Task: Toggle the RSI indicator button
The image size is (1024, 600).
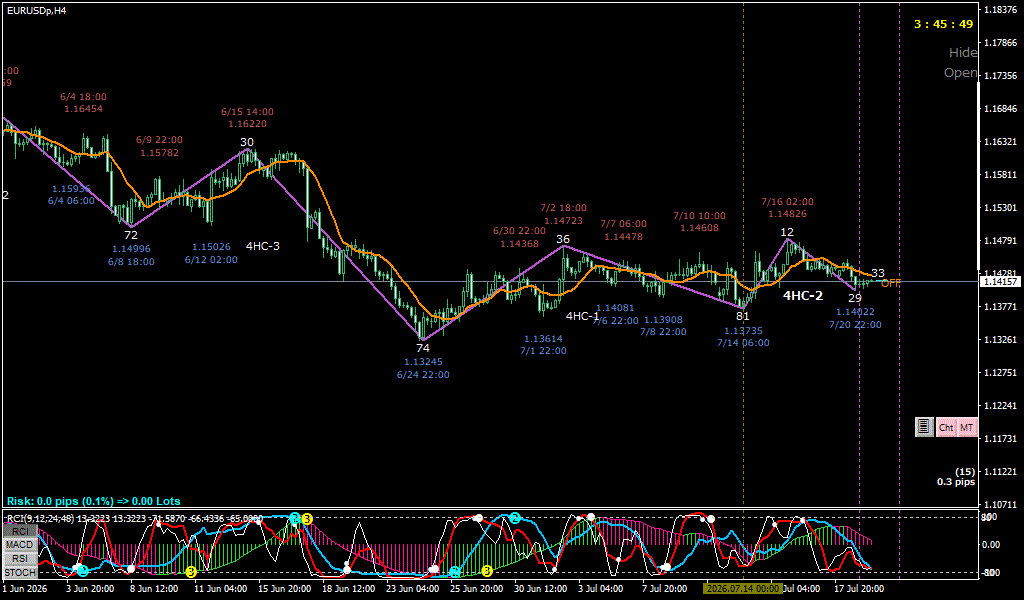Action: (20, 558)
